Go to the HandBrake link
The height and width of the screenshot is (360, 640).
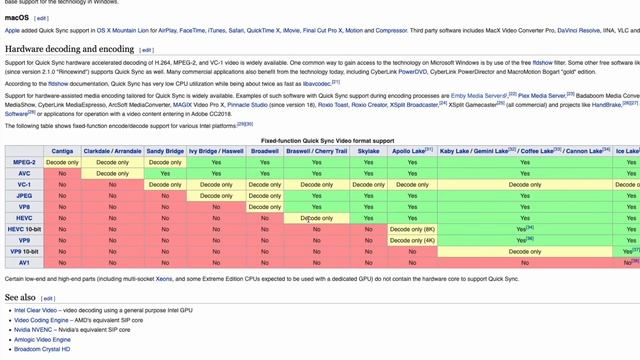point(607,105)
